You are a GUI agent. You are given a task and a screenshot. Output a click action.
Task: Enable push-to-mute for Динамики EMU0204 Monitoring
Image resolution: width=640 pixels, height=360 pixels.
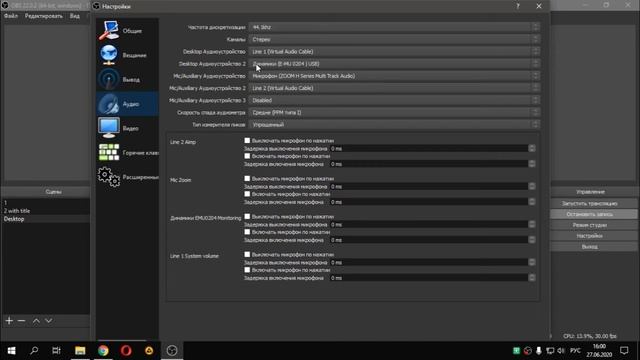(x=247, y=216)
